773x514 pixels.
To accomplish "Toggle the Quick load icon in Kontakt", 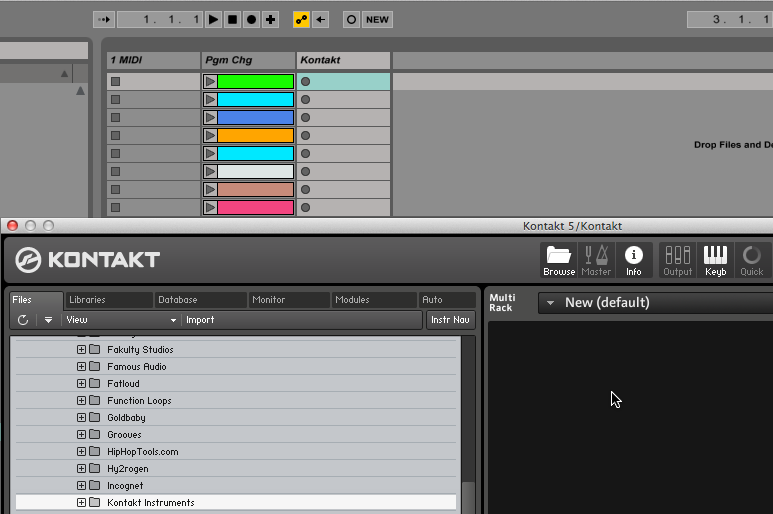I will click(x=752, y=260).
